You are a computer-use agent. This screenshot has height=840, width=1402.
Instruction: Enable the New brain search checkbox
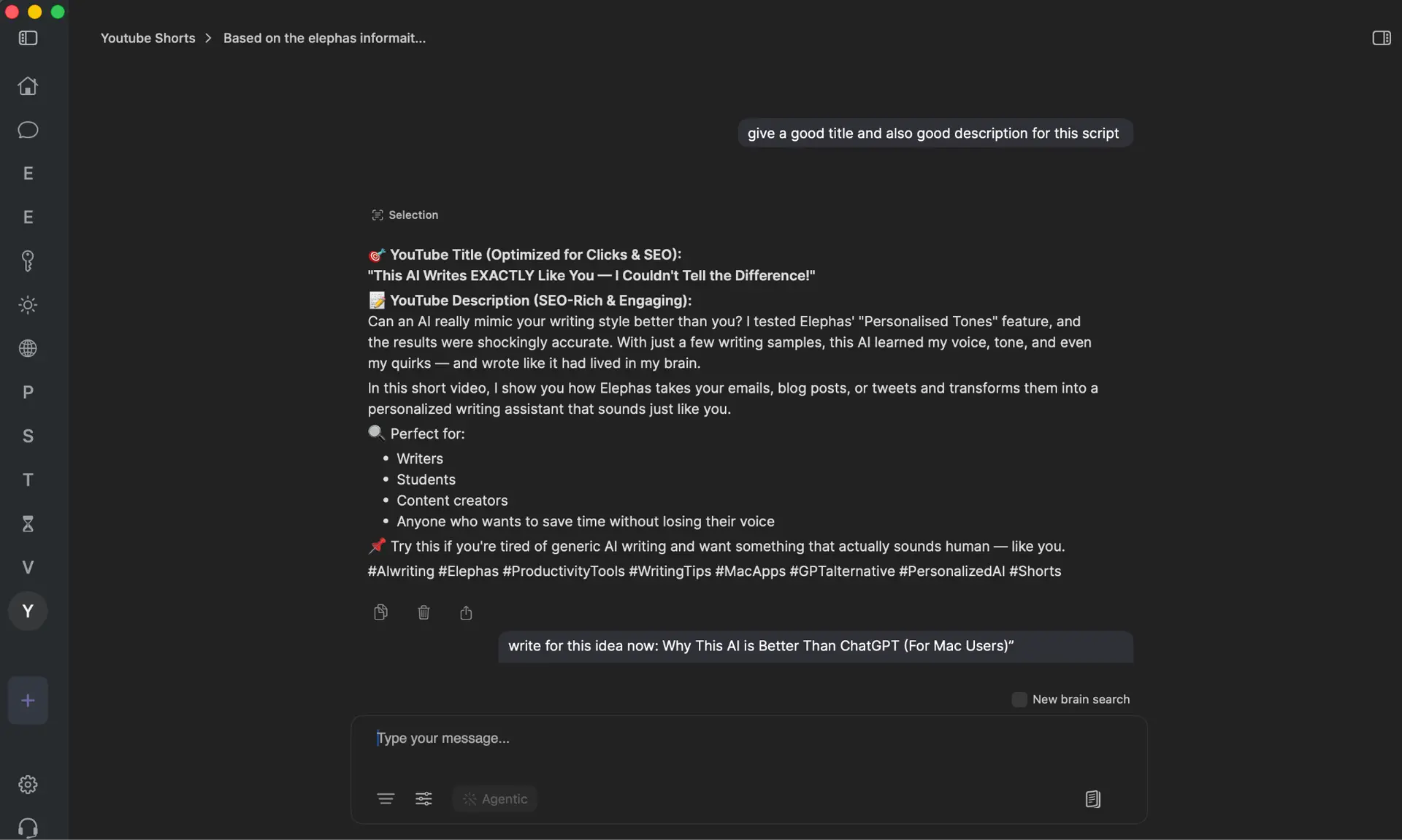pos(1019,699)
